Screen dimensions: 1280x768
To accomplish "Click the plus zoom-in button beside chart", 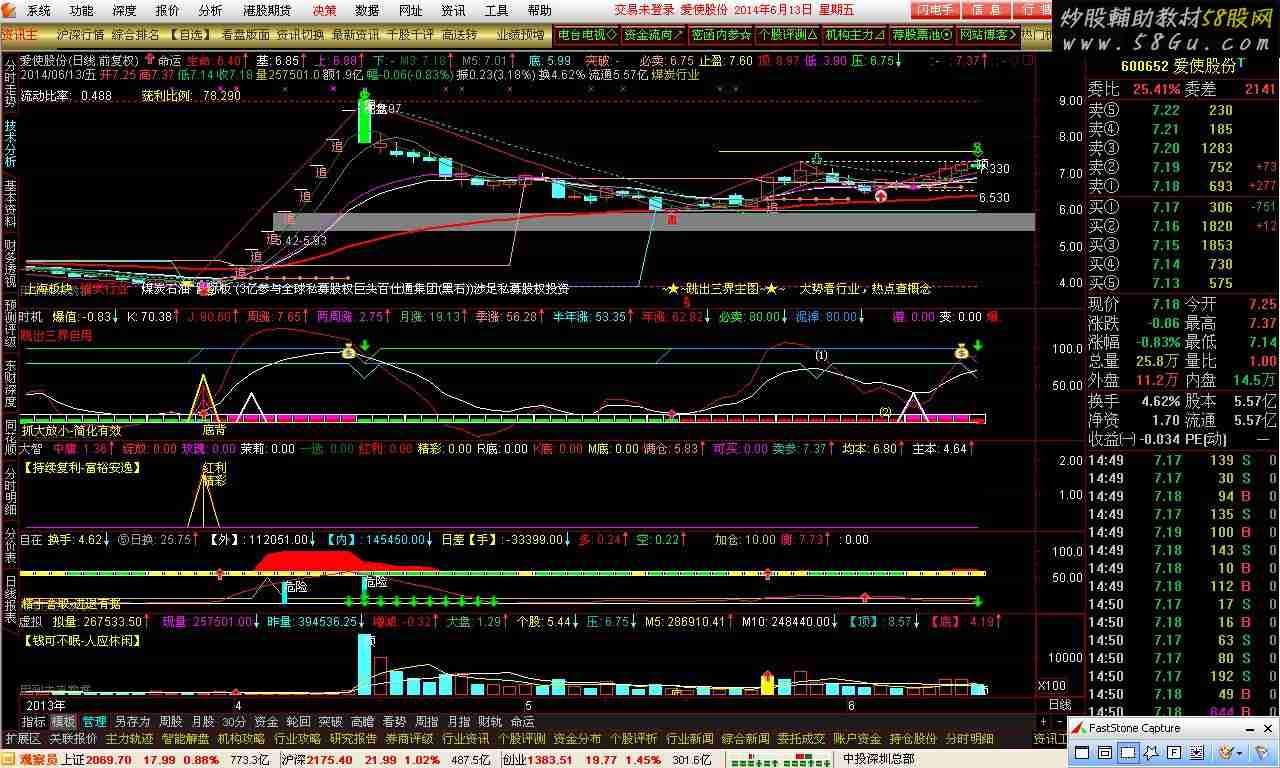I will [1043, 722].
